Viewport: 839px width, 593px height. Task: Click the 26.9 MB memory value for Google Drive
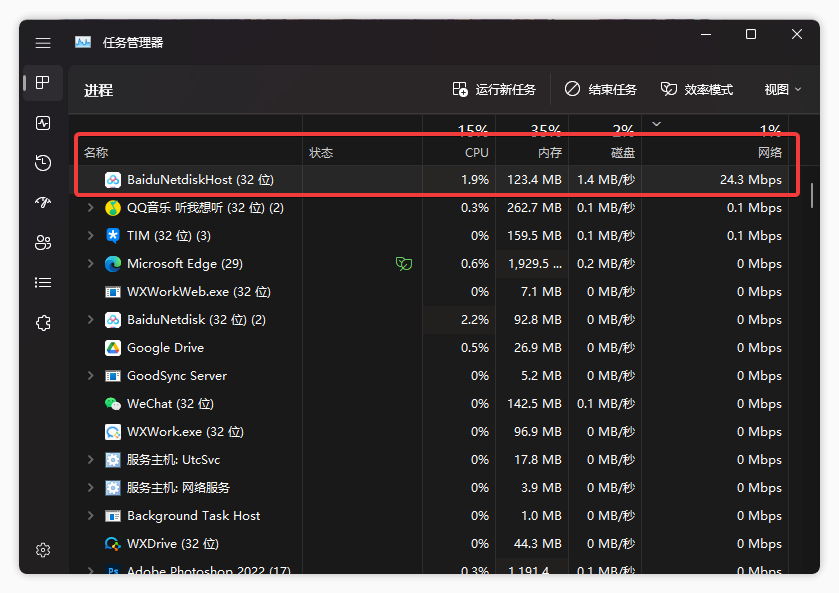(537, 348)
